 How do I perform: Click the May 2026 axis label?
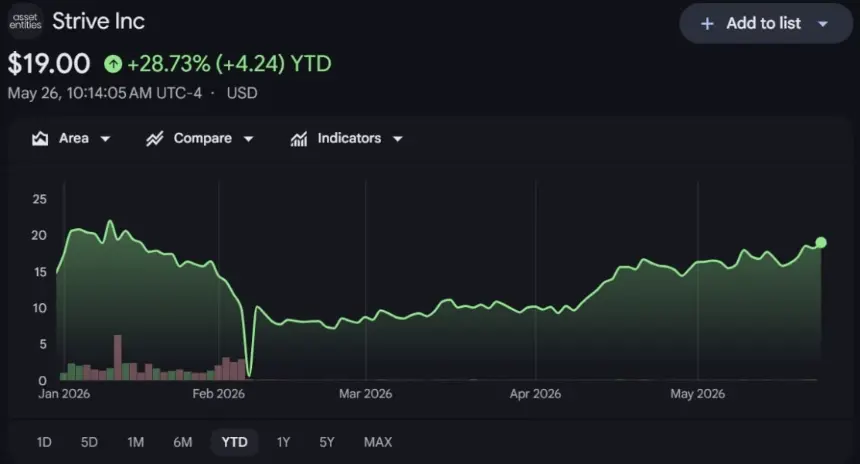[x=698, y=394]
